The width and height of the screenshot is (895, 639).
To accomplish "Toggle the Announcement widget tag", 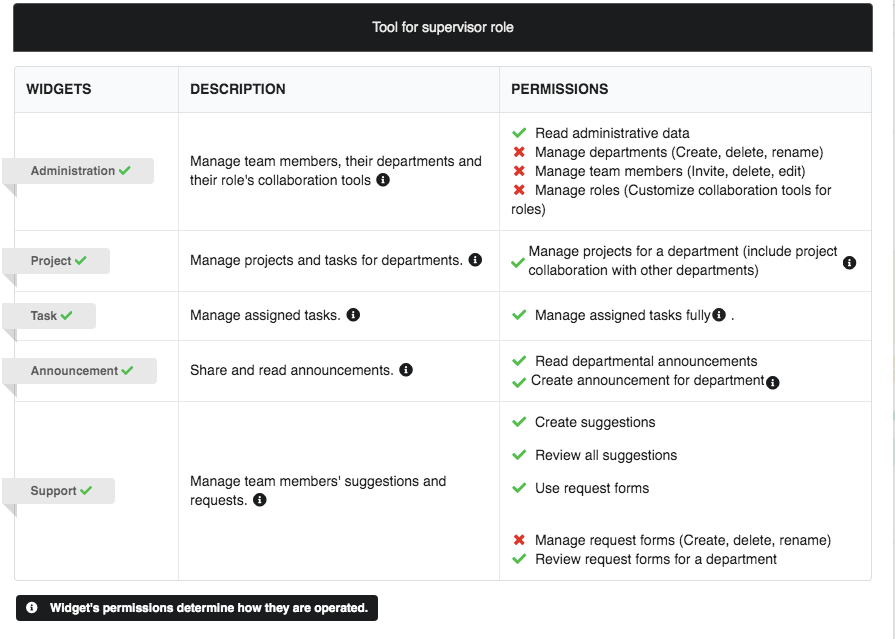I will pos(81,371).
